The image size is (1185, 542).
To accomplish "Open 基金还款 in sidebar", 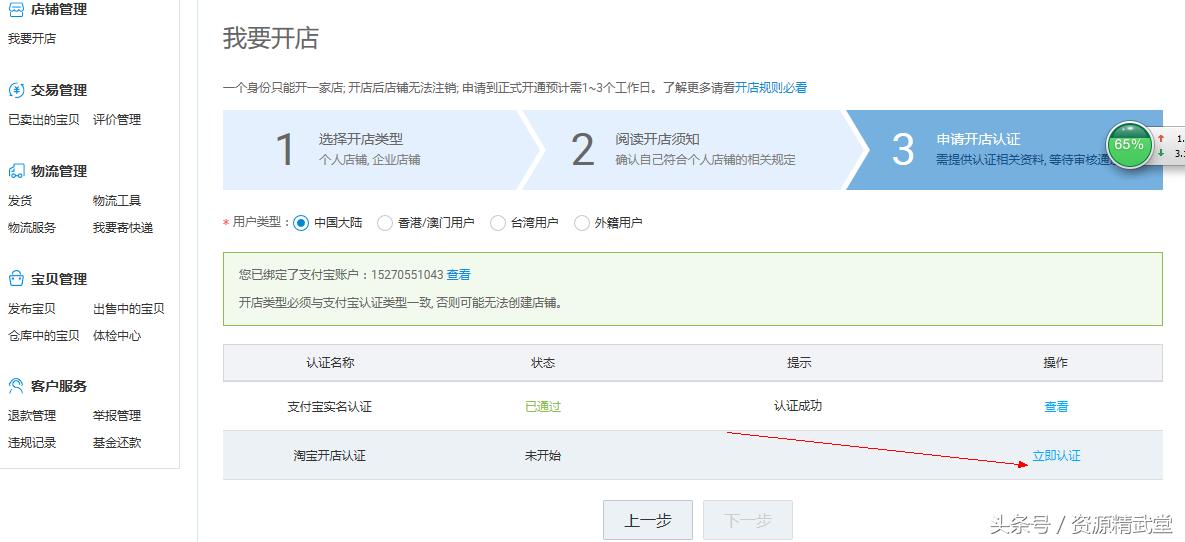I will pos(117,443).
